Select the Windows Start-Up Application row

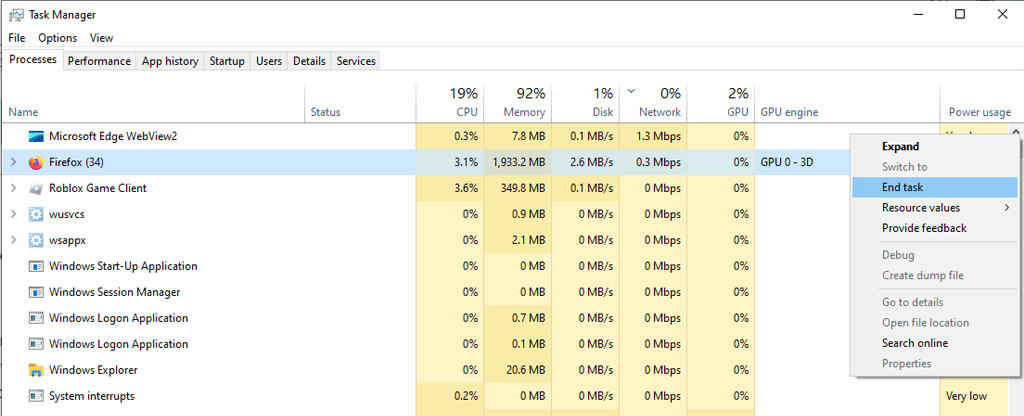tap(123, 266)
